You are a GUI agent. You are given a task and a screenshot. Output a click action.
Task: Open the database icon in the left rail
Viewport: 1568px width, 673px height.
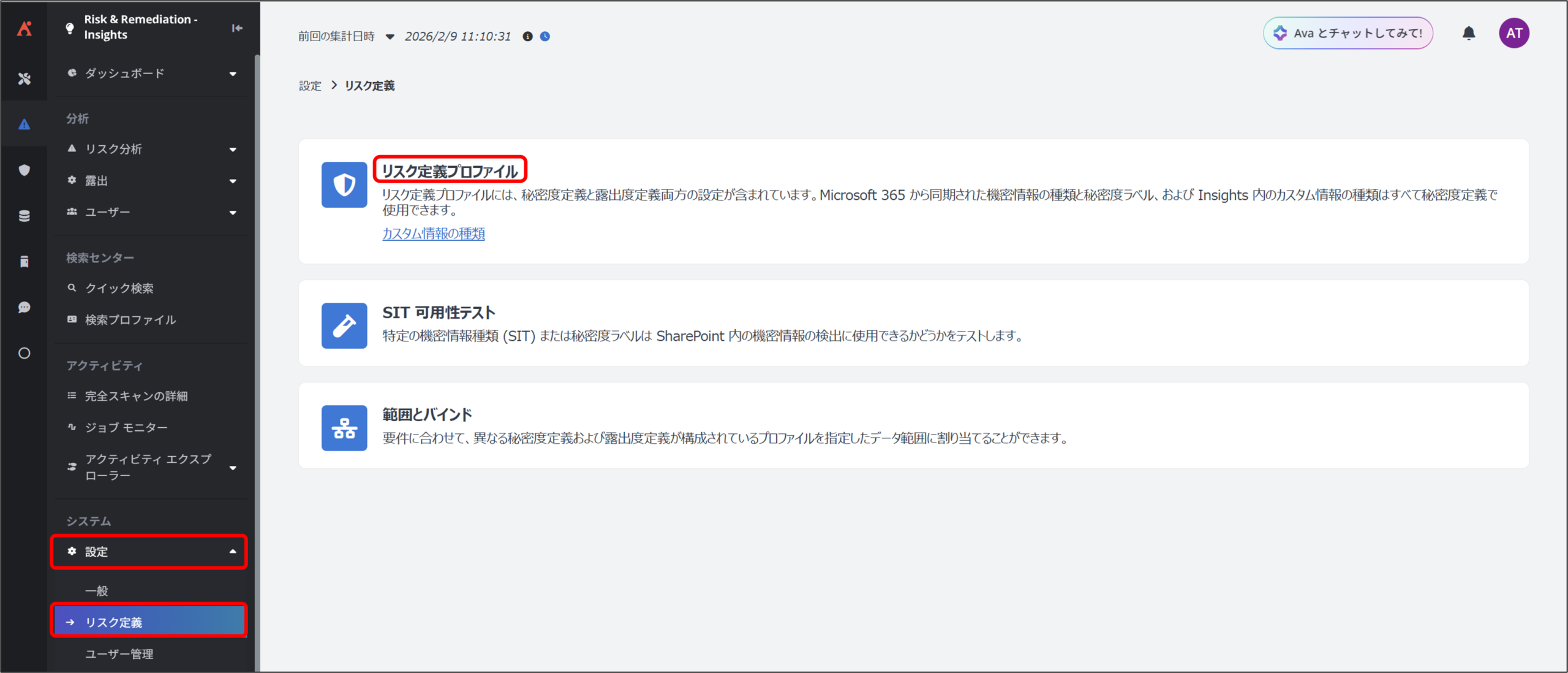tap(24, 216)
